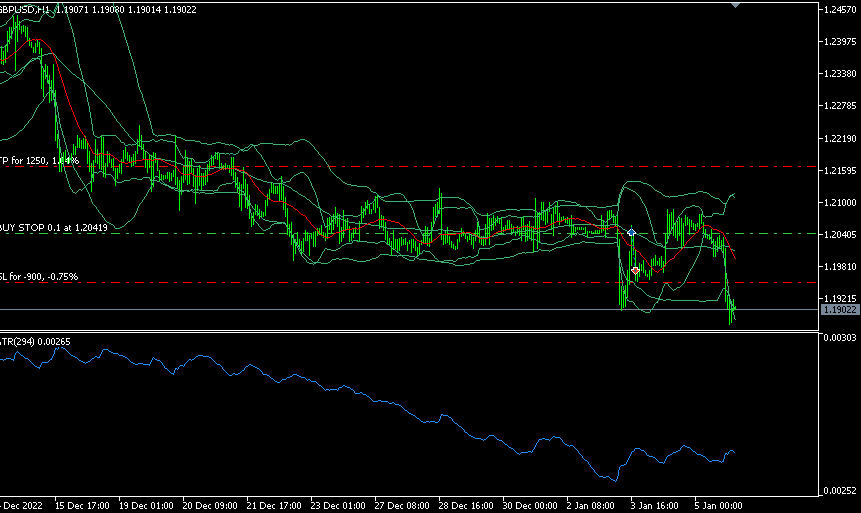Click the 0.00303 ATR scale value
The height and width of the screenshot is (513, 861).
[839, 339]
